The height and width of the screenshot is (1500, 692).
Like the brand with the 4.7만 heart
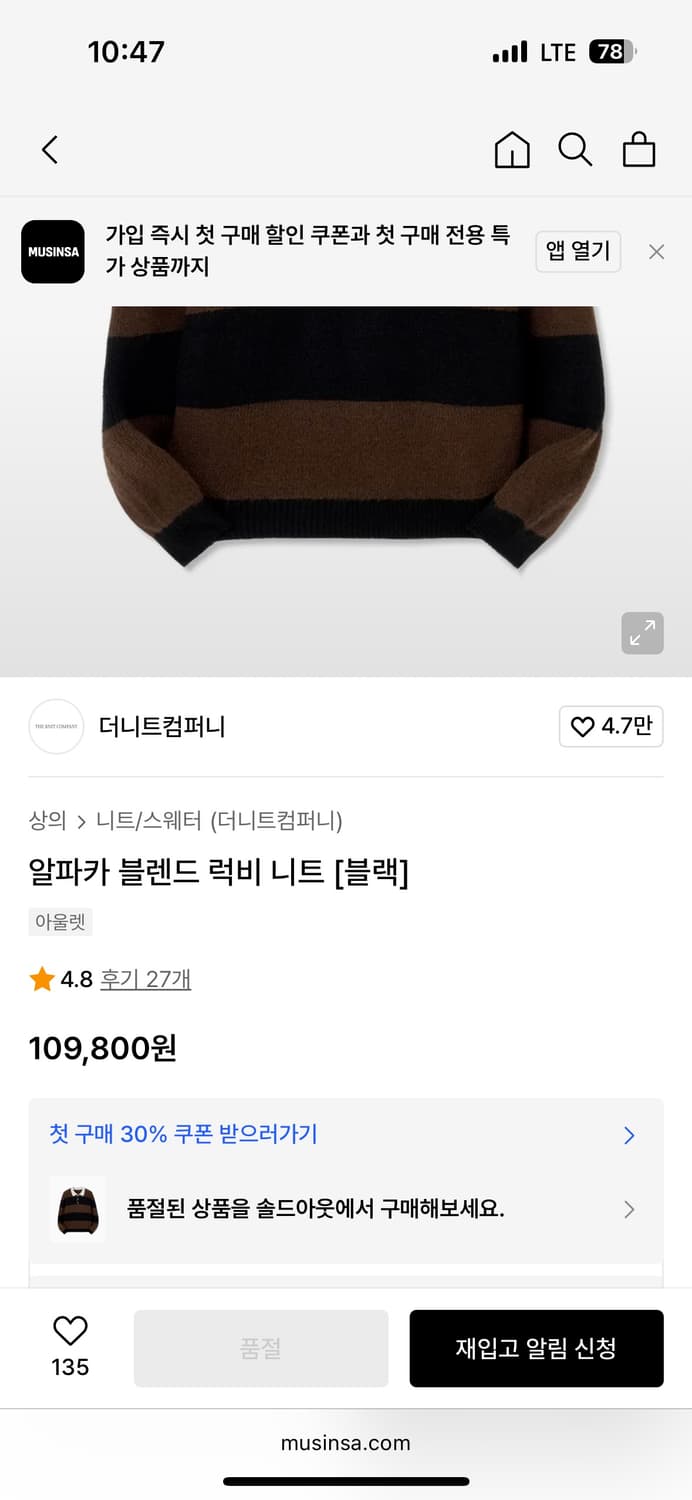[x=610, y=727]
